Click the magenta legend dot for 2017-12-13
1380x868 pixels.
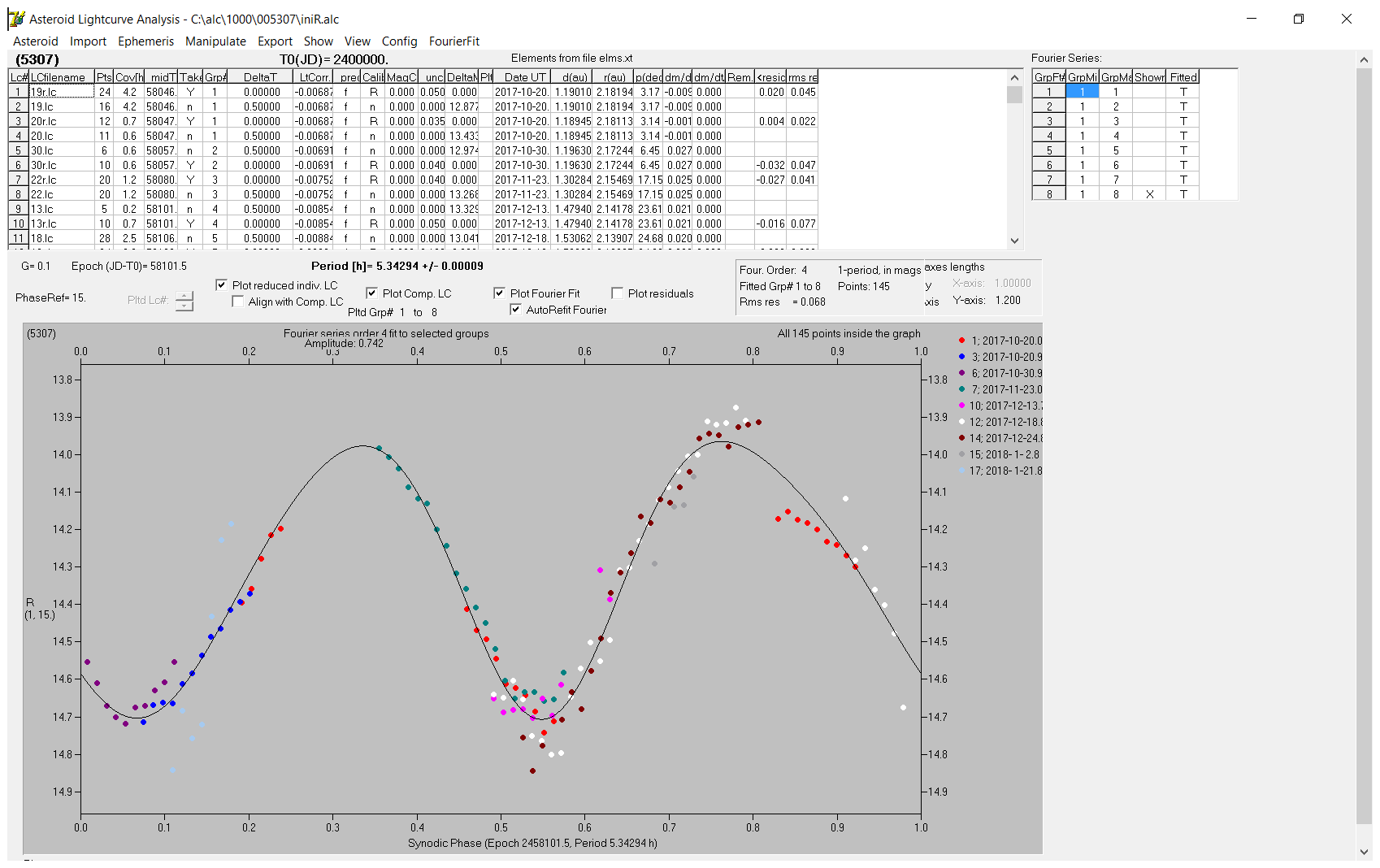(961, 406)
